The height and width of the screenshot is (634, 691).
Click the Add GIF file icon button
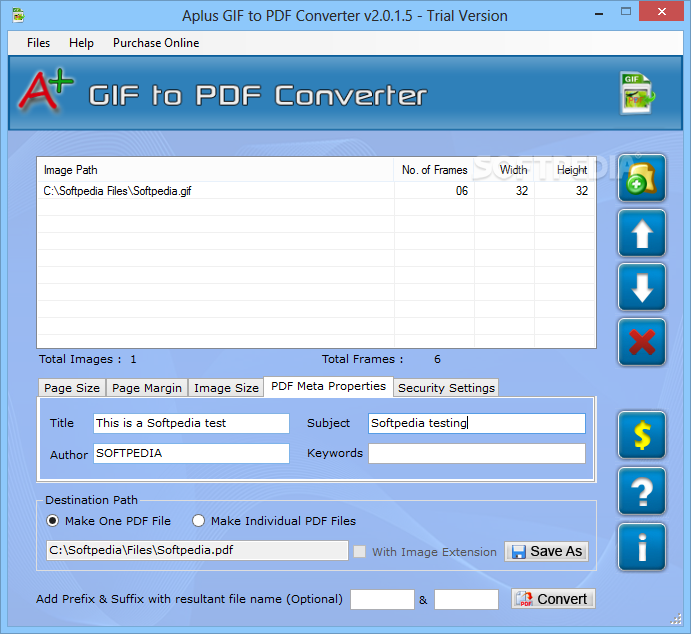(x=642, y=178)
